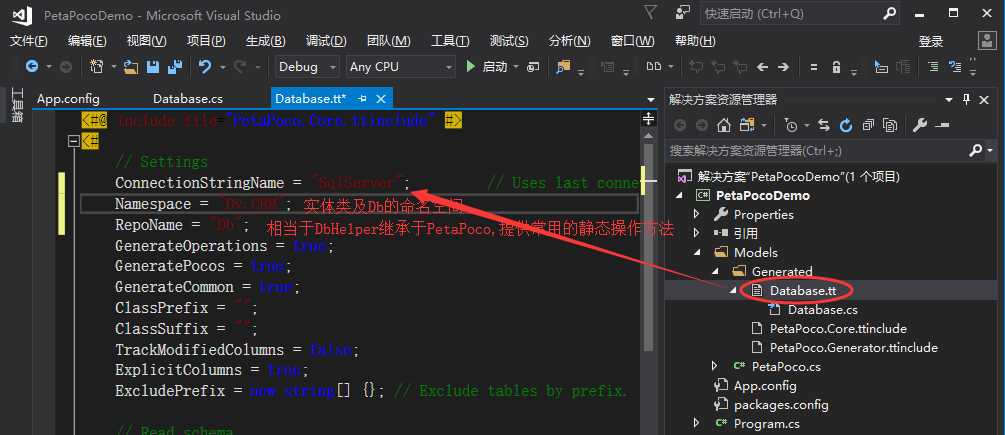Expand the 引用 references node

pos(697,233)
